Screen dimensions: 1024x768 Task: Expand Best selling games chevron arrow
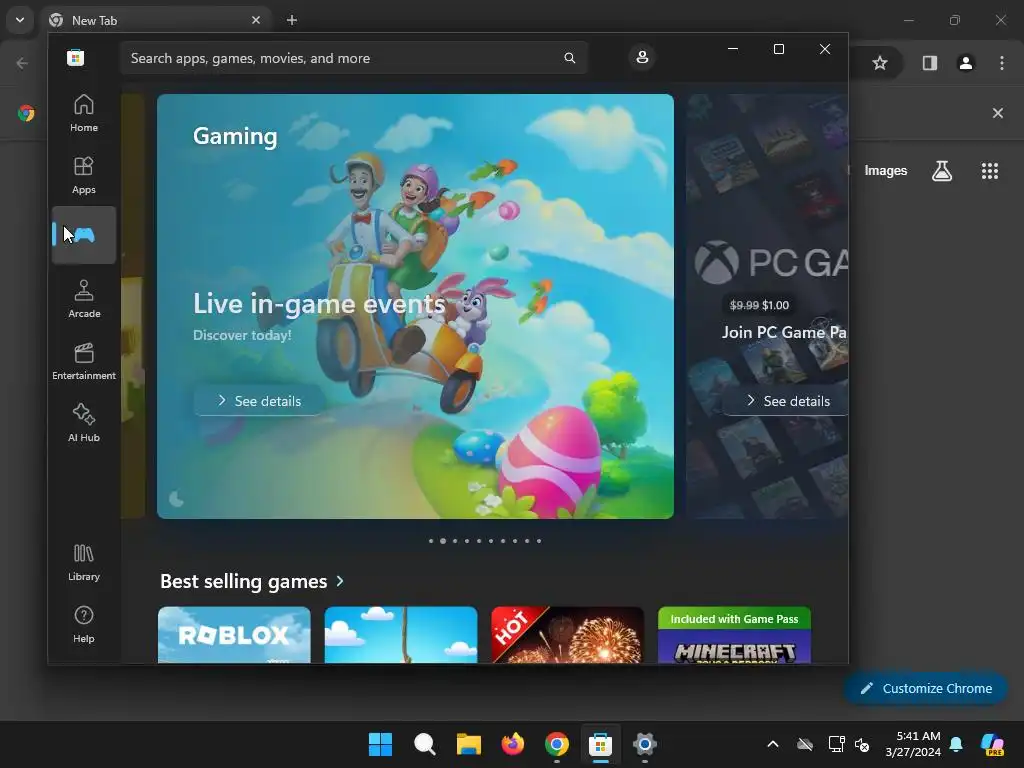pos(340,581)
